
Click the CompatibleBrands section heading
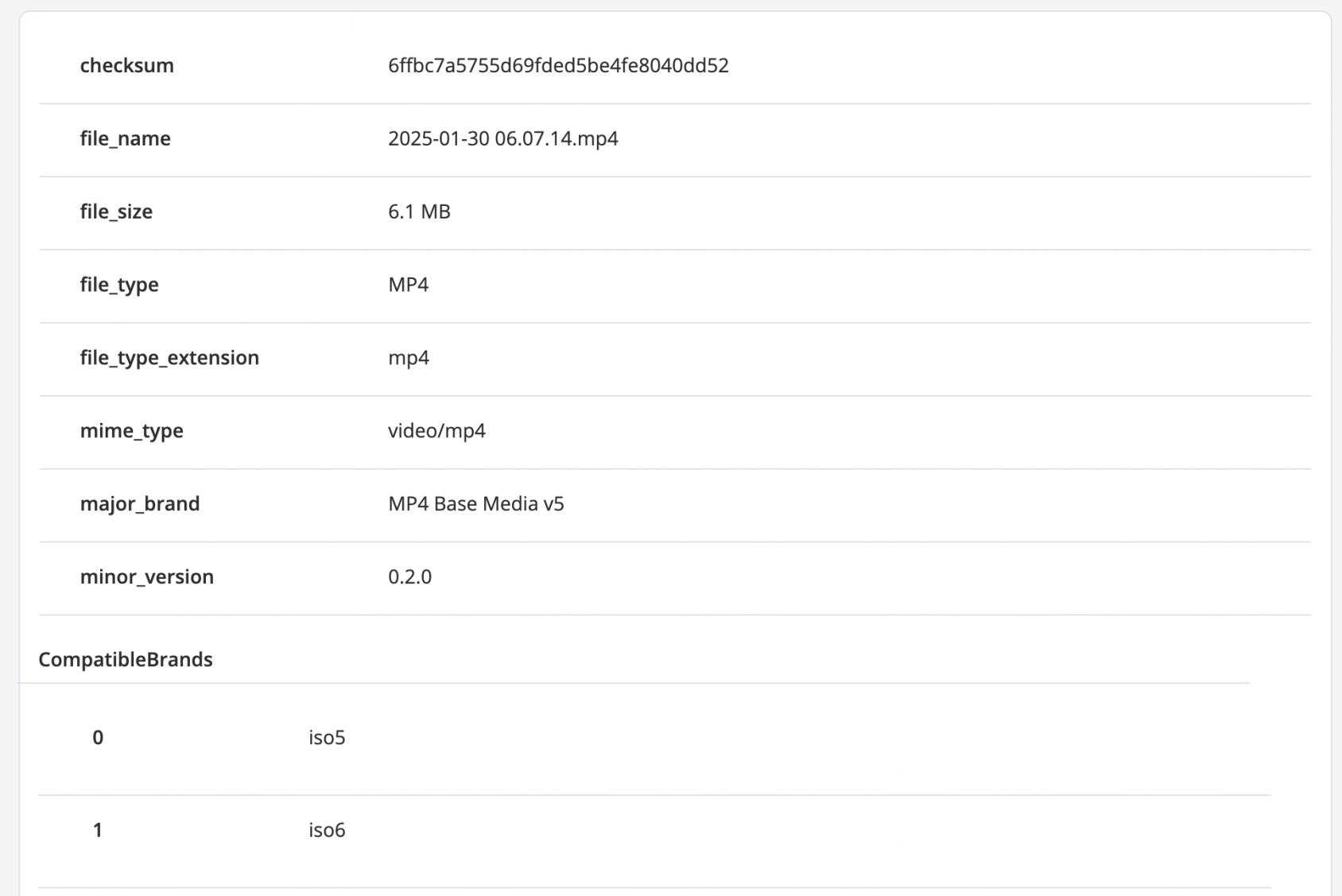click(126, 660)
